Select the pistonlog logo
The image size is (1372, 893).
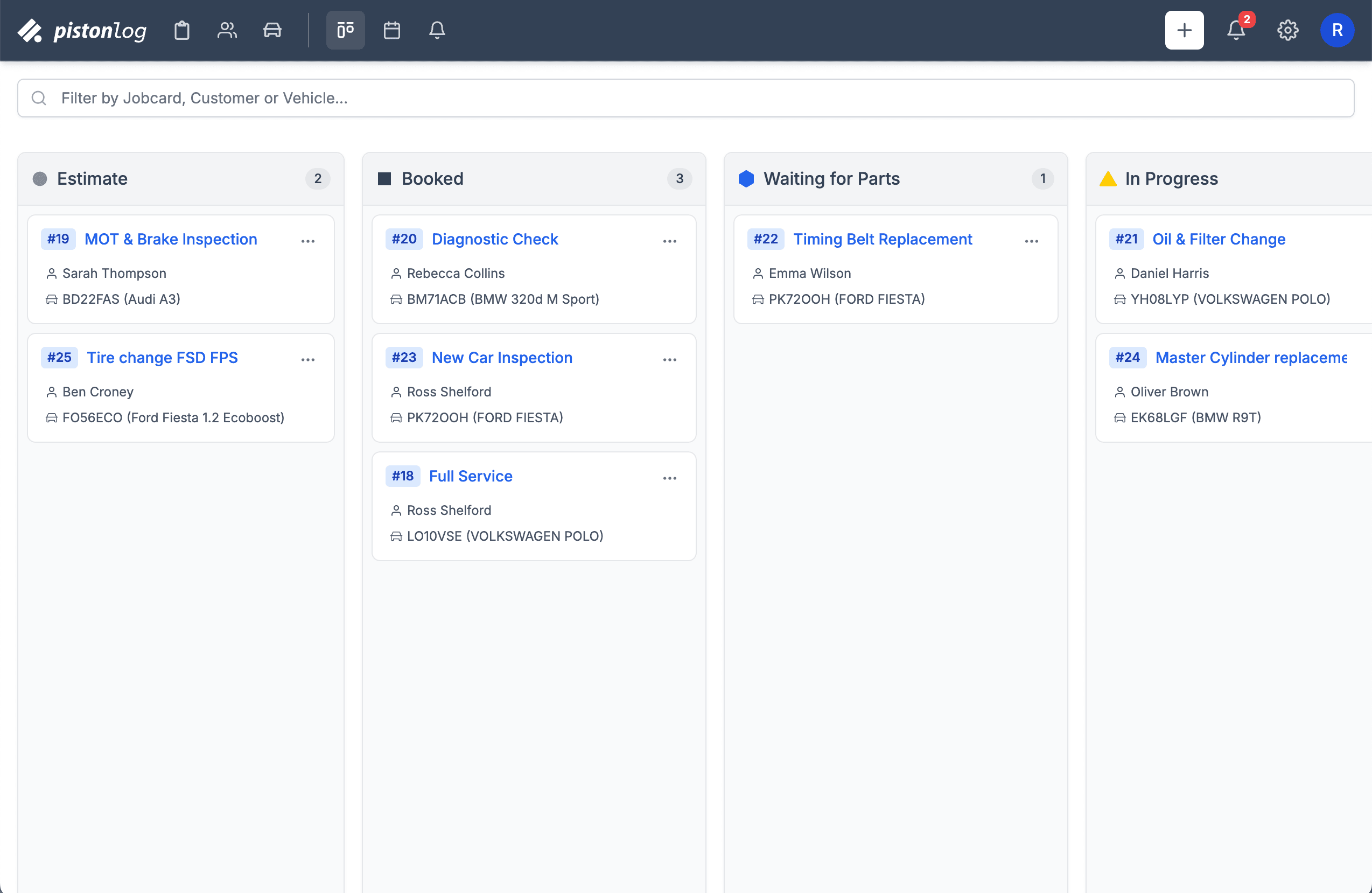[x=82, y=30]
